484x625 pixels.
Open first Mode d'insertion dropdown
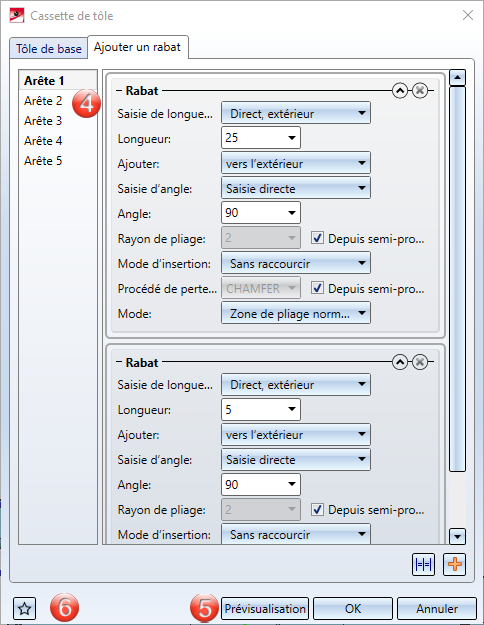[296, 263]
